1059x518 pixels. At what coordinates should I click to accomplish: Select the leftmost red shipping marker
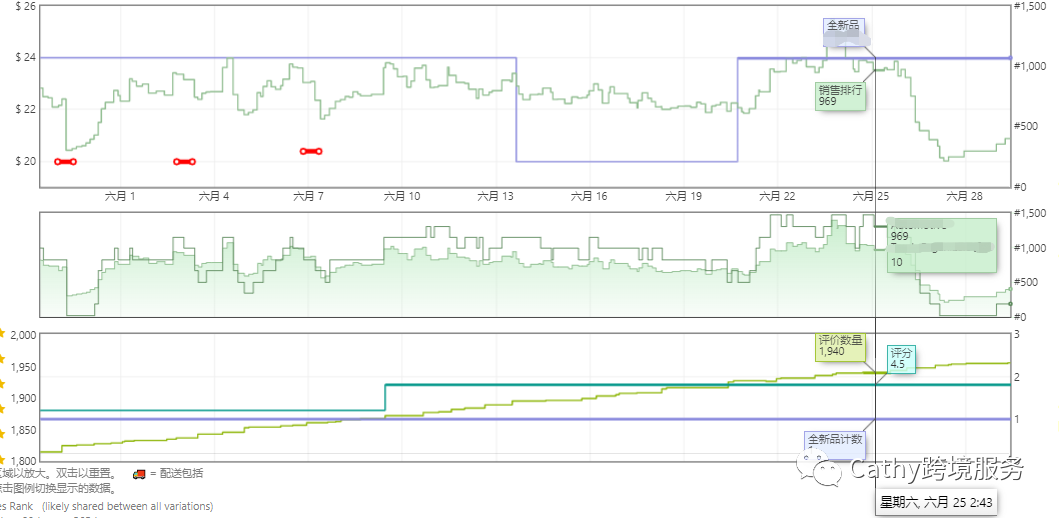click(65, 161)
